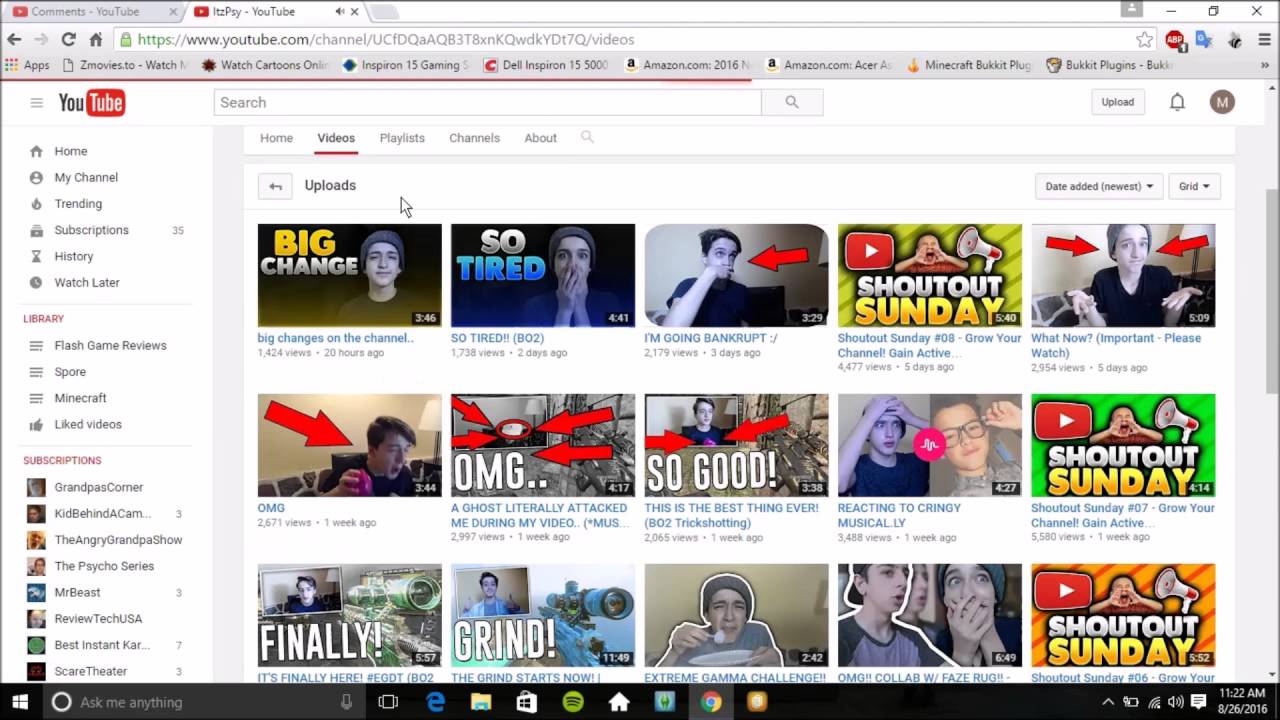Close the ItzPsy - YouTube tab
The height and width of the screenshot is (720, 1280).
[x=354, y=12]
